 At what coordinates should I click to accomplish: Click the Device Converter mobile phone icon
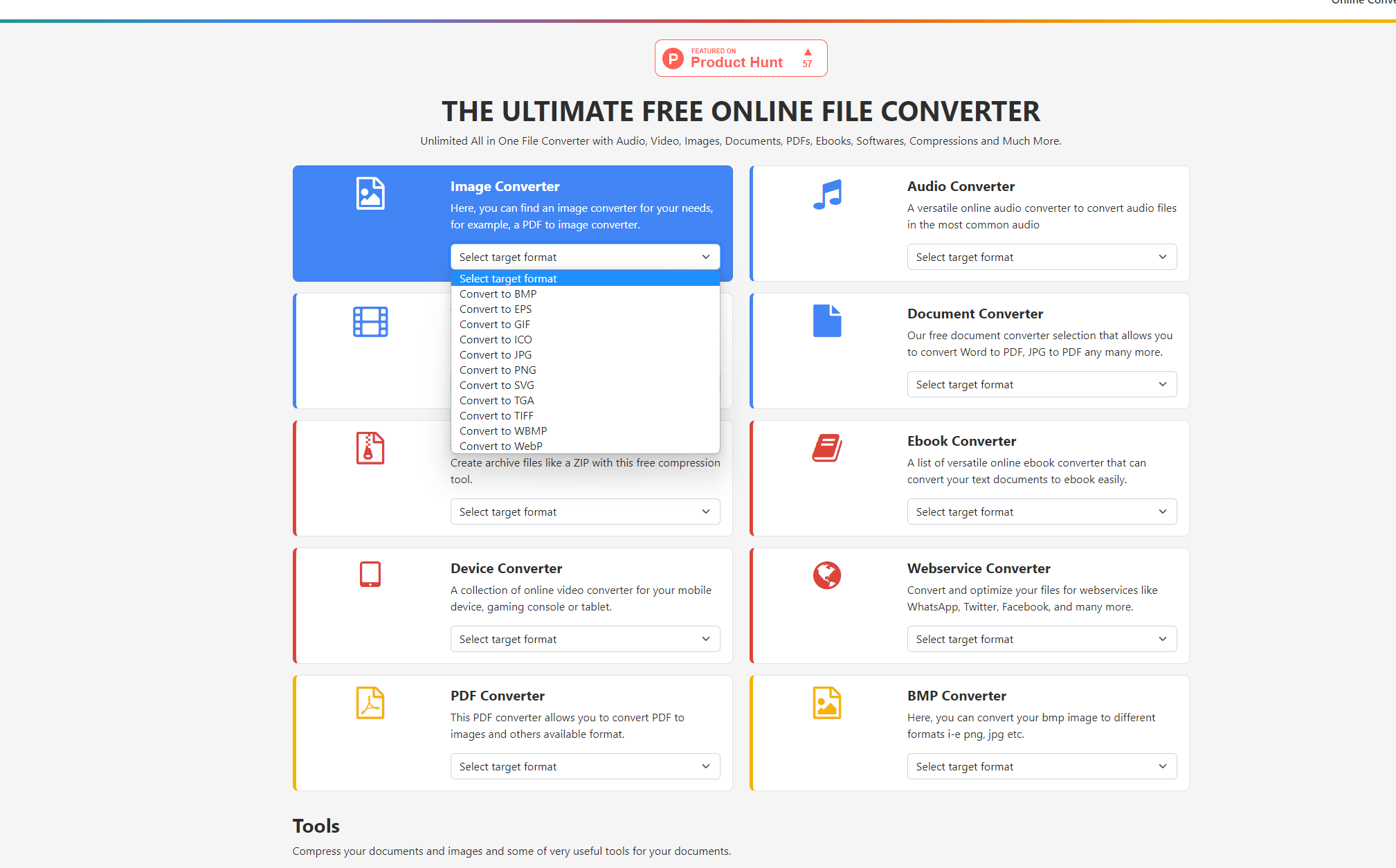click(x=370, y=574)
